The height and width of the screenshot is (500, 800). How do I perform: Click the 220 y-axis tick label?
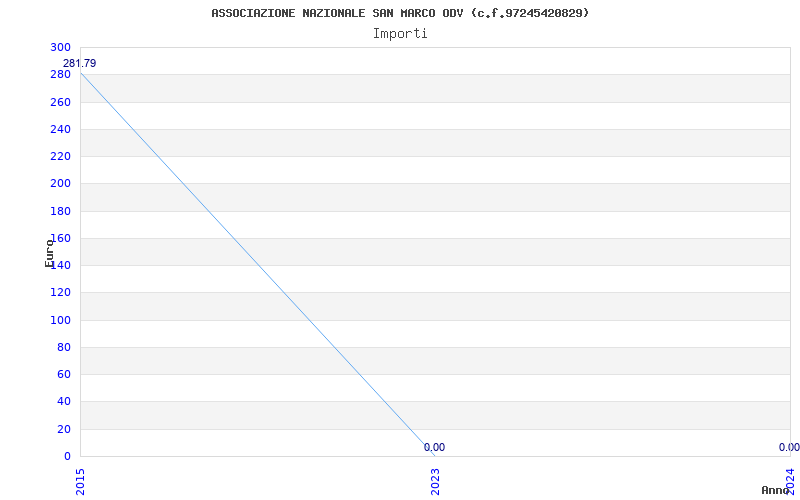point(60,156)
